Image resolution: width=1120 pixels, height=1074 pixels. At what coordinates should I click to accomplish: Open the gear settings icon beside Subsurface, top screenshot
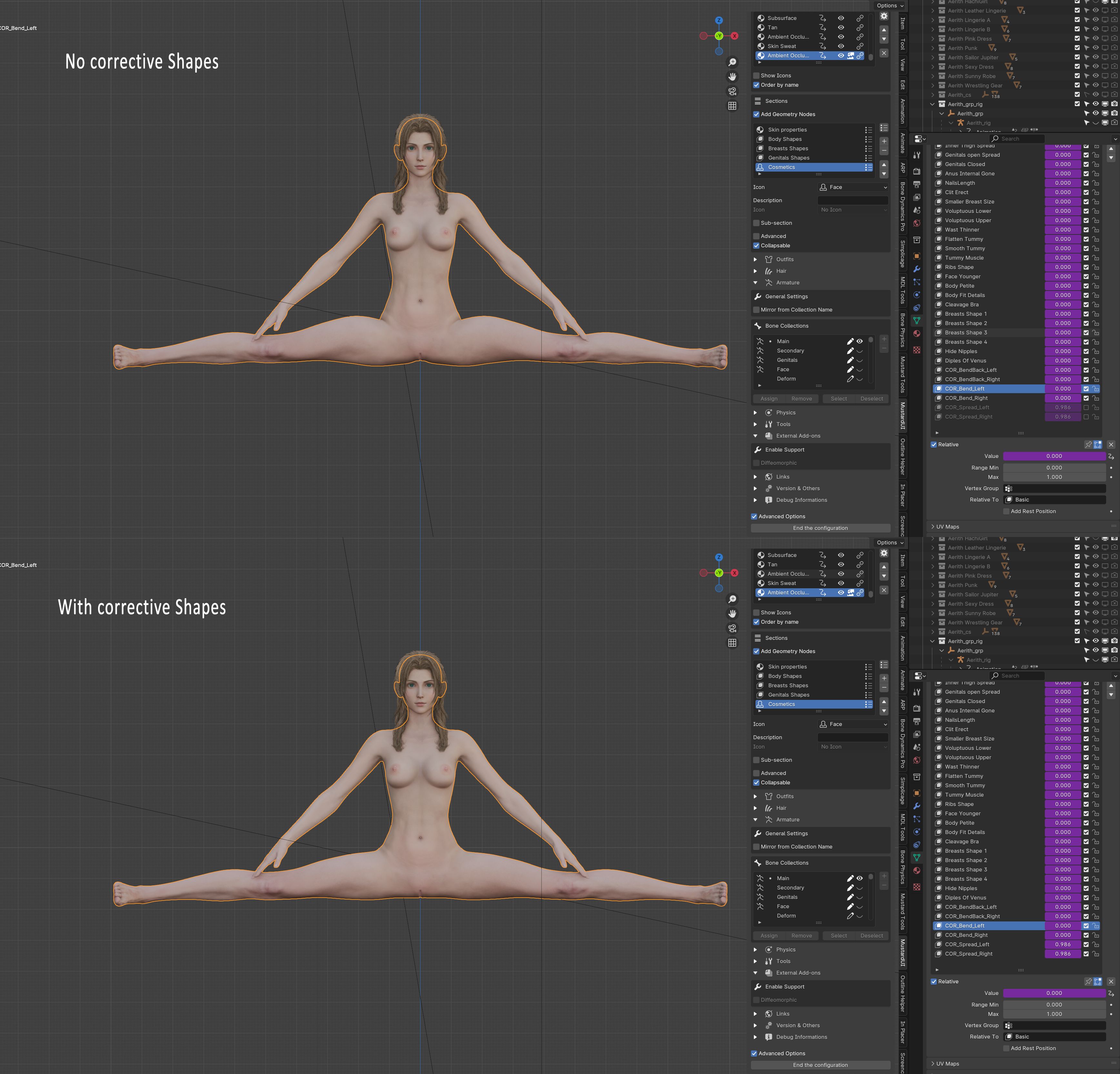click(884, 16)
